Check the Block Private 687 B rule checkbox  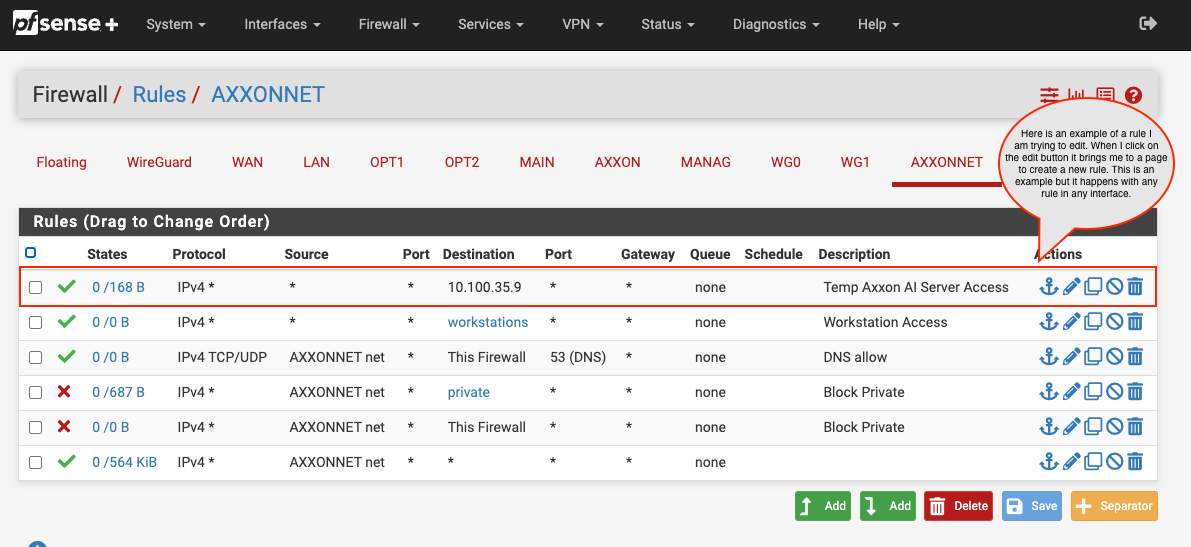[x=36, y=393]
